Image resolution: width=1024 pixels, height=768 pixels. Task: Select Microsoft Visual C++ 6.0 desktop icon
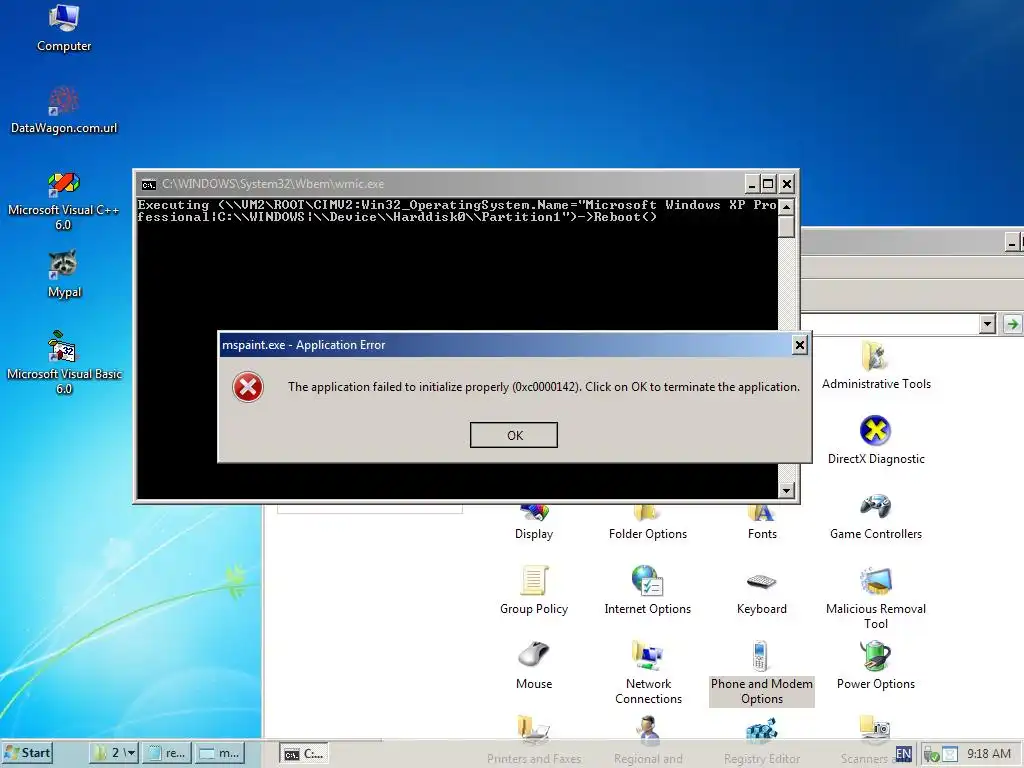(x=64, y=201)
